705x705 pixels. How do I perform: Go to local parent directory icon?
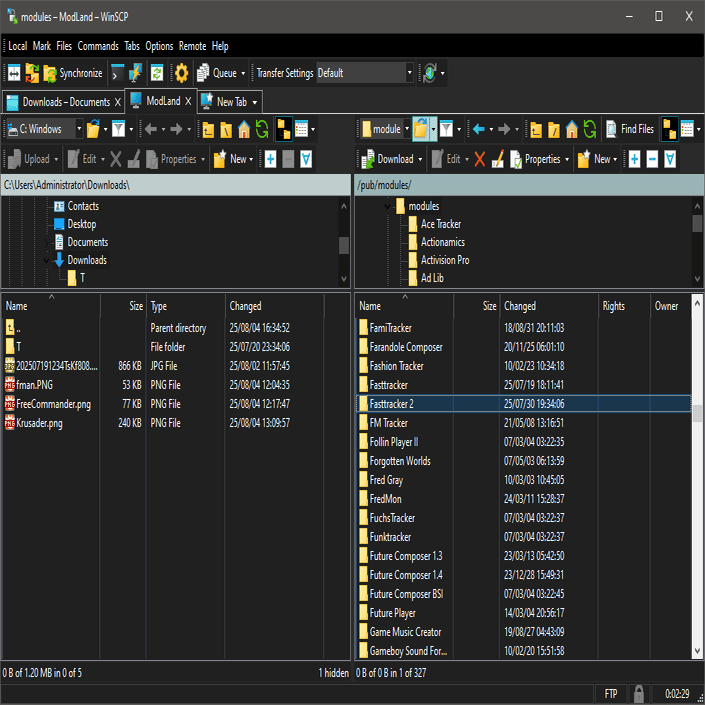(208, 129)
